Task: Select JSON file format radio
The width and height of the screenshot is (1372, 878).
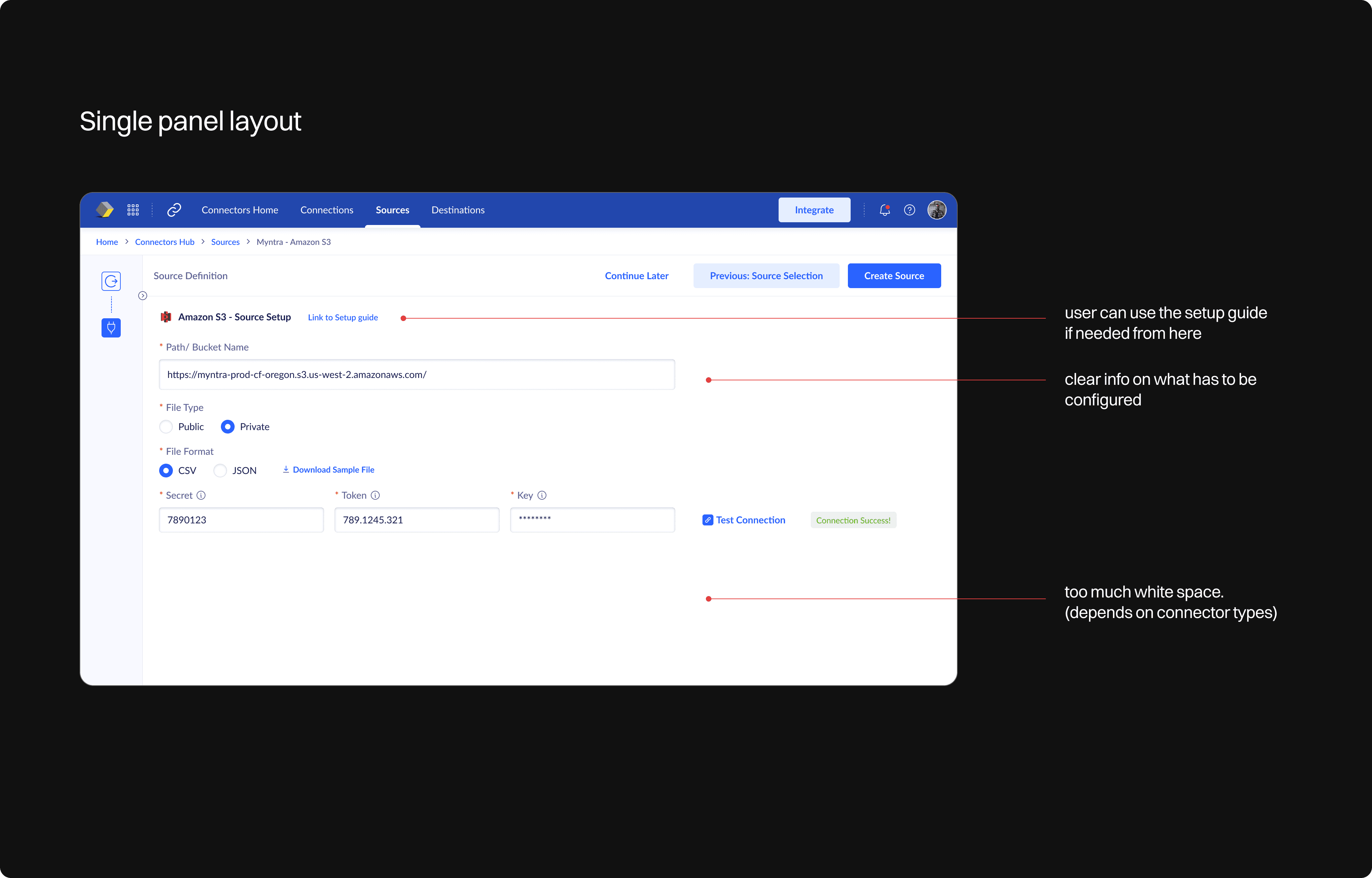Action: pos(220,470)
